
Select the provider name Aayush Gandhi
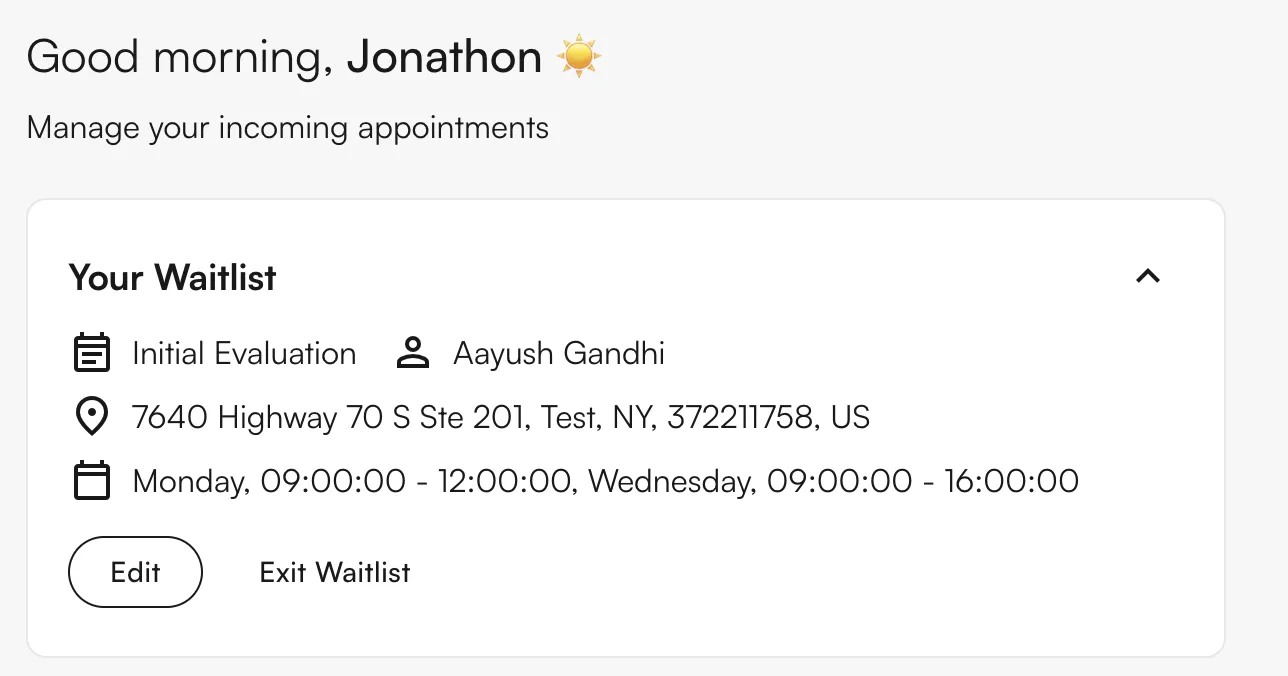(558, 353)
